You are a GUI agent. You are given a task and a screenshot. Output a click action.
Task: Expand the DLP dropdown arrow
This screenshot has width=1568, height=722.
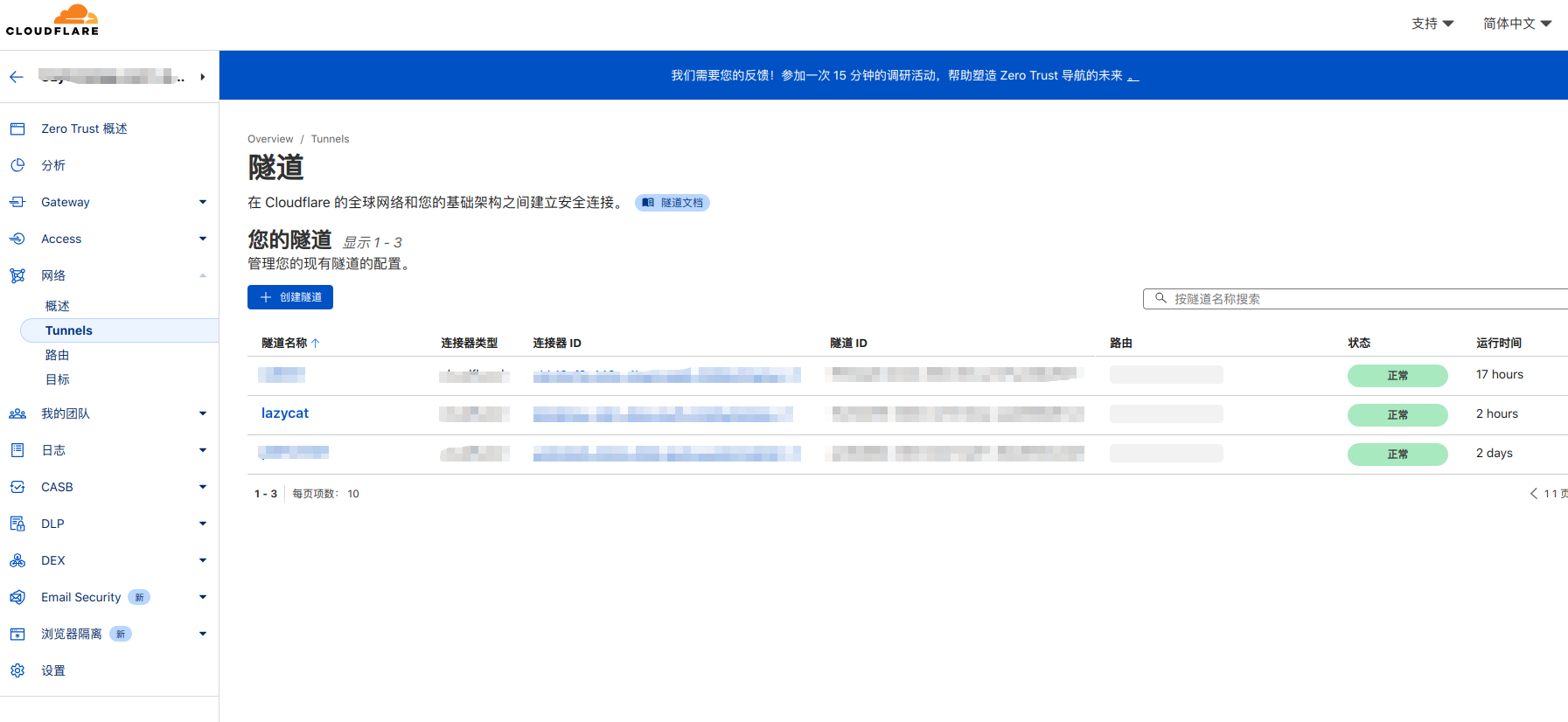(203, 524)
